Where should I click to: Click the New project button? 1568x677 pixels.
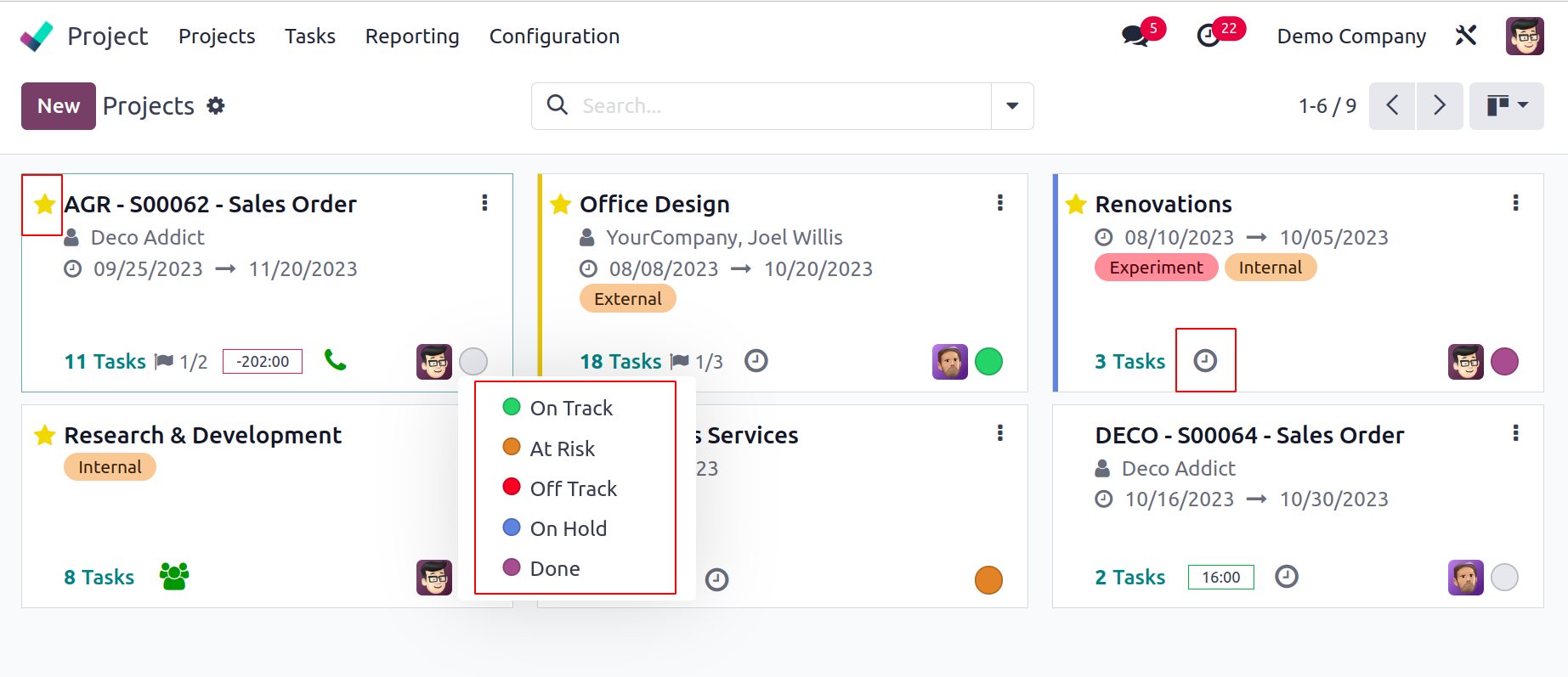(x=59, y=106)
